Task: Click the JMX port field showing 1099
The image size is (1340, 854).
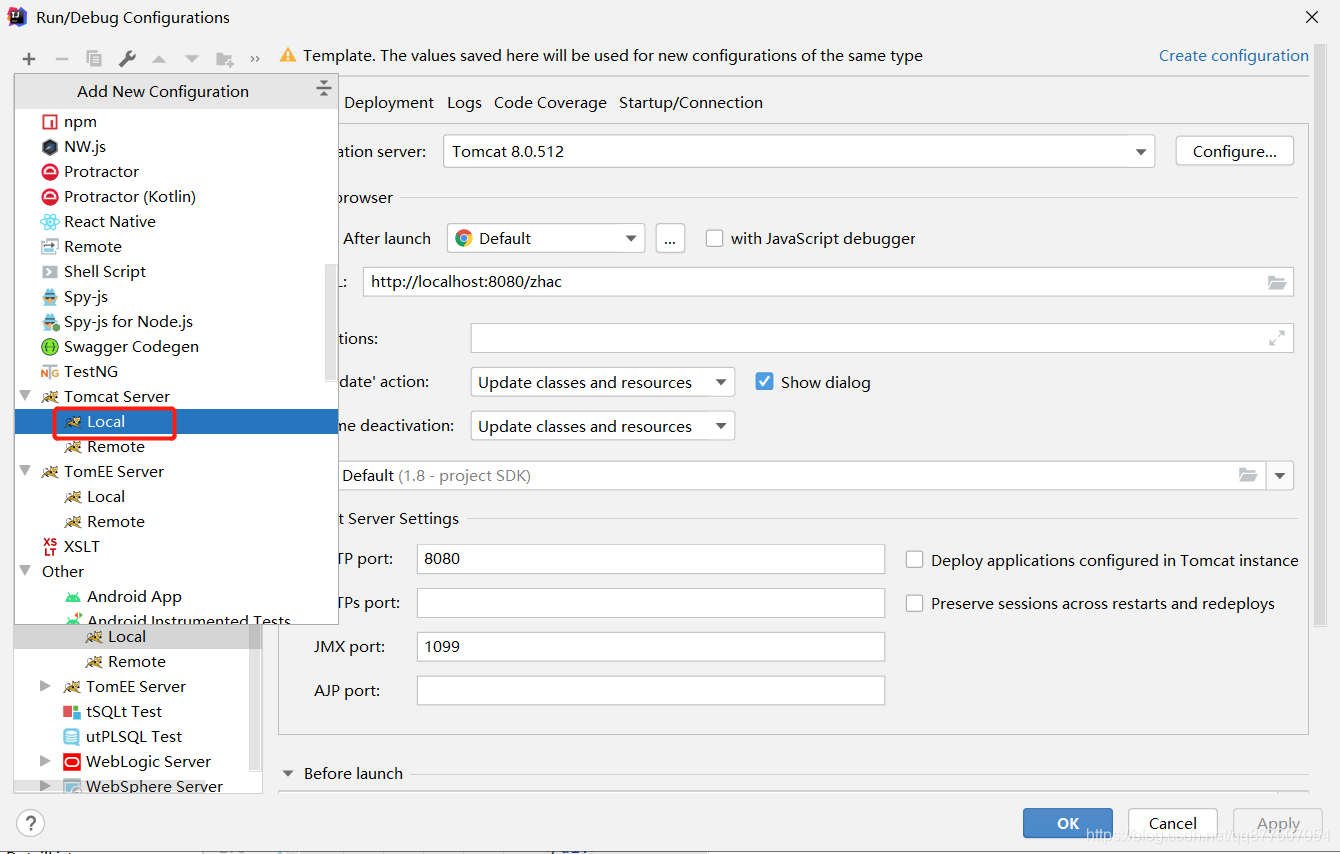Action: tap(651, 647)
